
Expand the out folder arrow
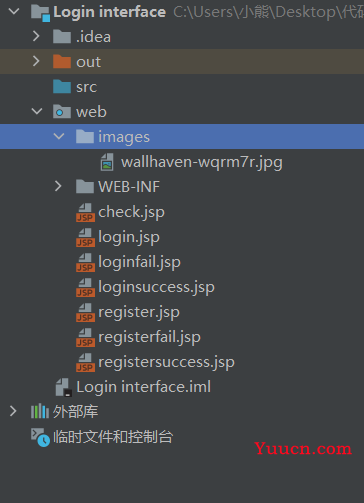(x=36, y=61)
